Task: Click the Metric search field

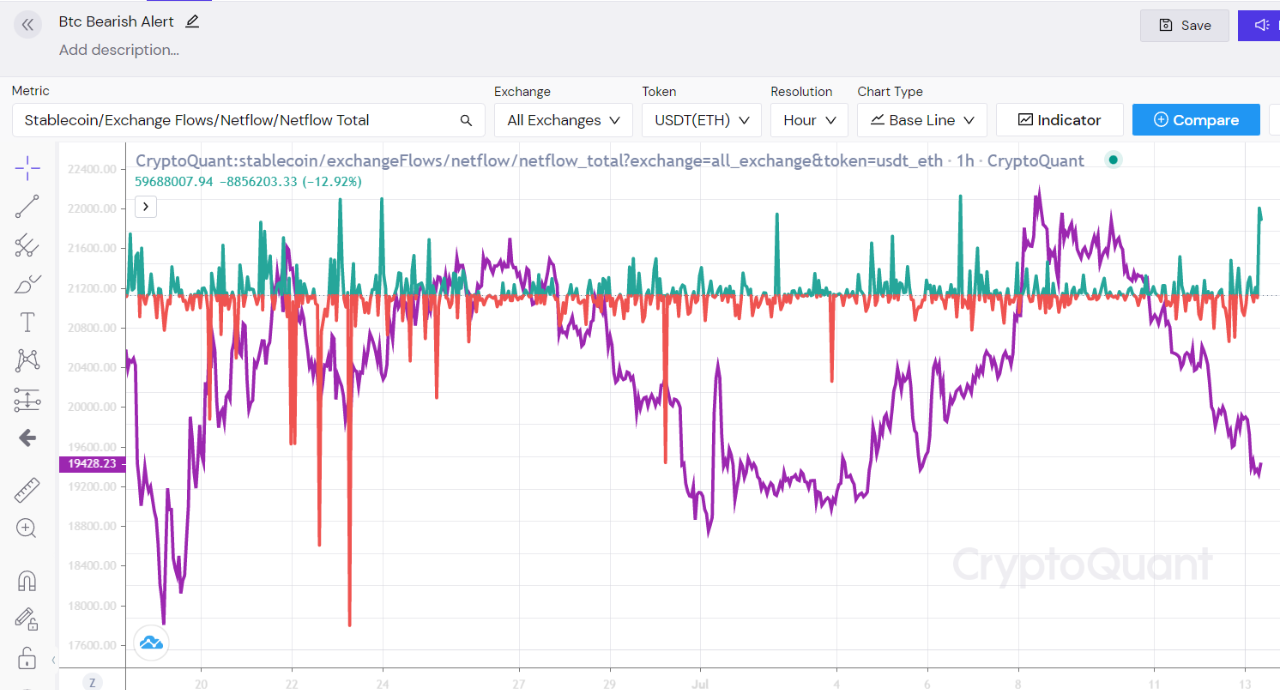Action: [x=248, y=120]
